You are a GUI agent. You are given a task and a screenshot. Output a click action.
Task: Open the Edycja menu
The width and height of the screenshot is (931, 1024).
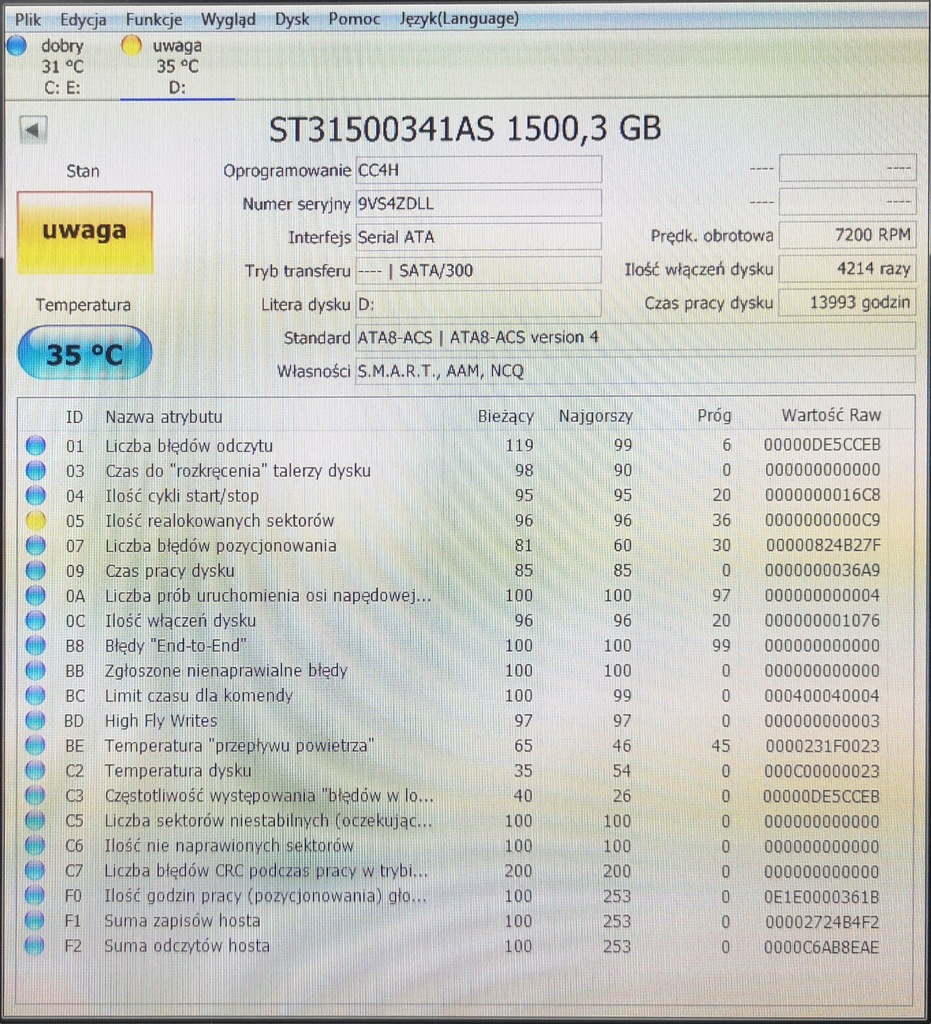pos(83,20)
